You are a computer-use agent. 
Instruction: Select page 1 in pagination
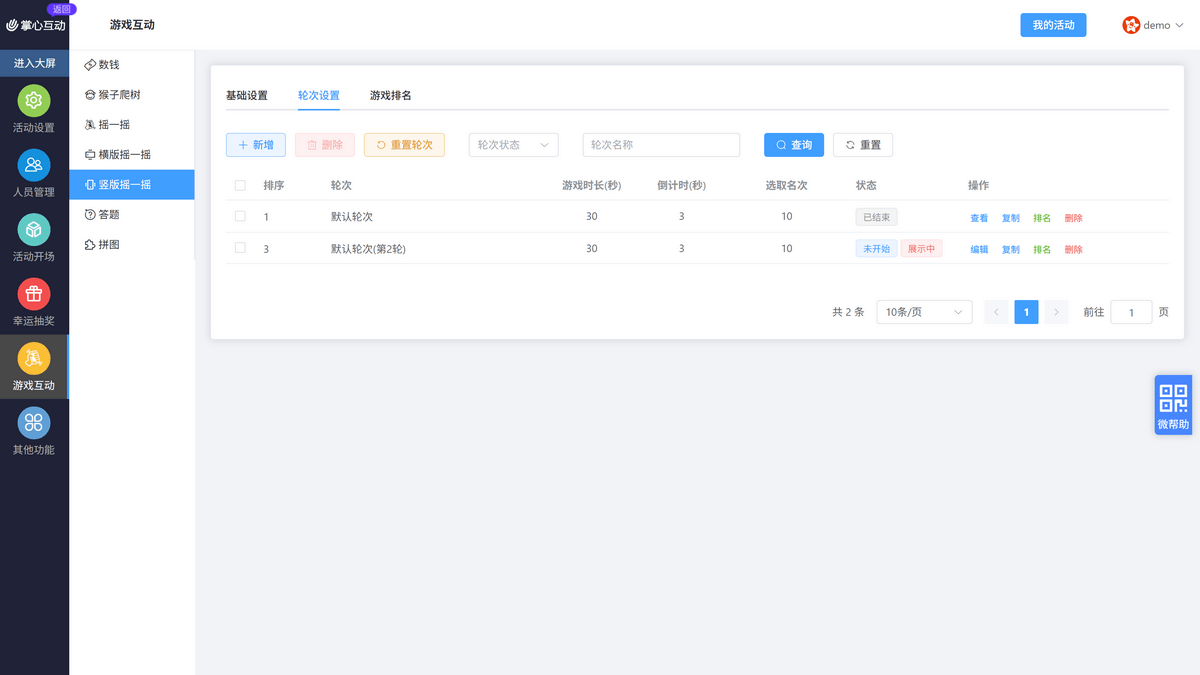1026,312
